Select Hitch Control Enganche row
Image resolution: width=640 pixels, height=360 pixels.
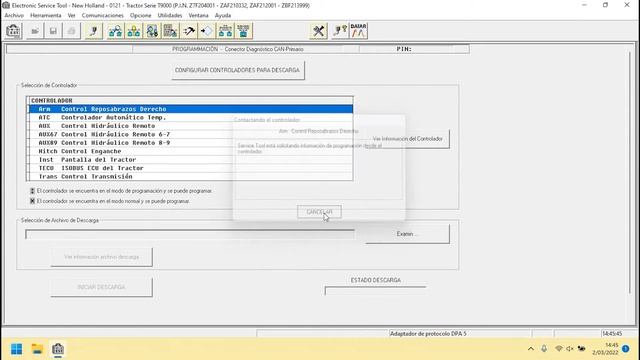pos(191,151)
